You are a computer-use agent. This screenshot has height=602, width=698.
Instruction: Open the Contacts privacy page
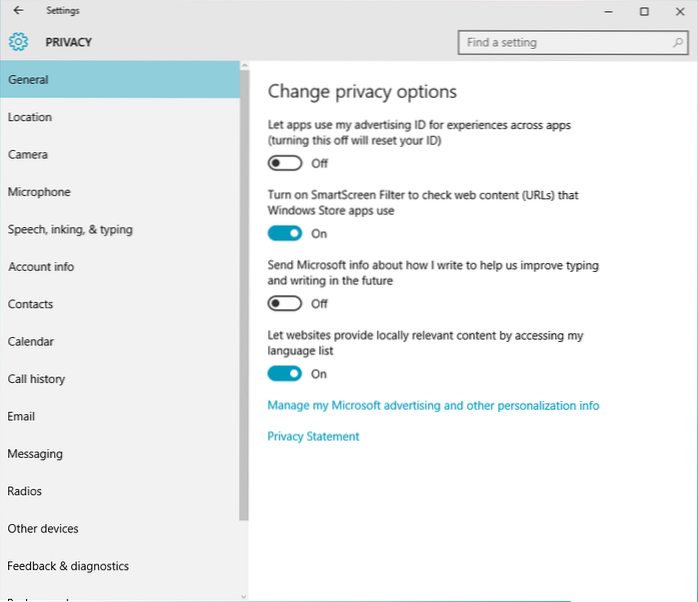pos(30,304)
